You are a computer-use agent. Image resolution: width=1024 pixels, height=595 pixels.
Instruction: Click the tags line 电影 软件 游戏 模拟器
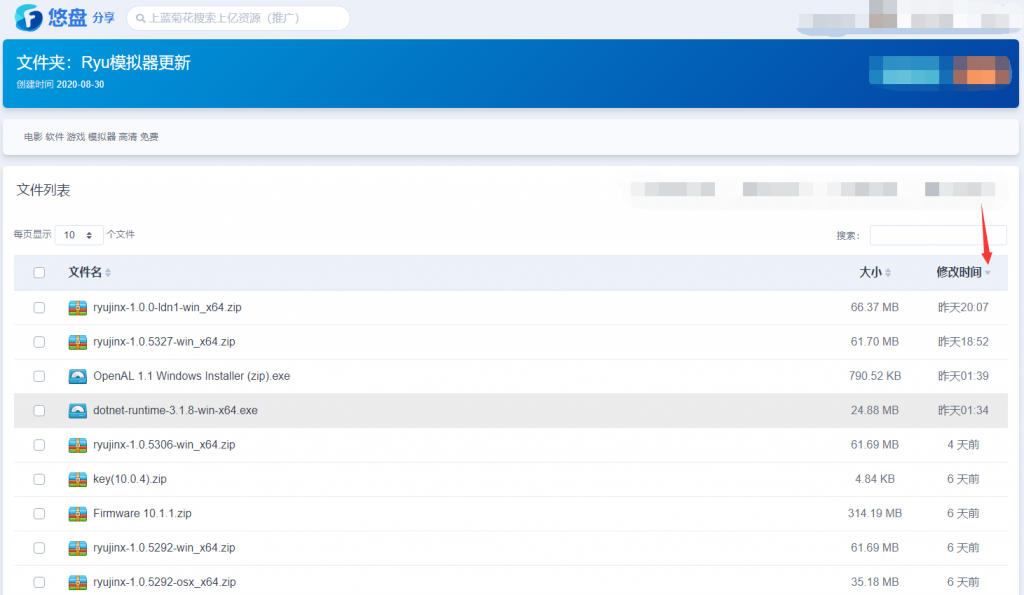[x=91, y=137]
